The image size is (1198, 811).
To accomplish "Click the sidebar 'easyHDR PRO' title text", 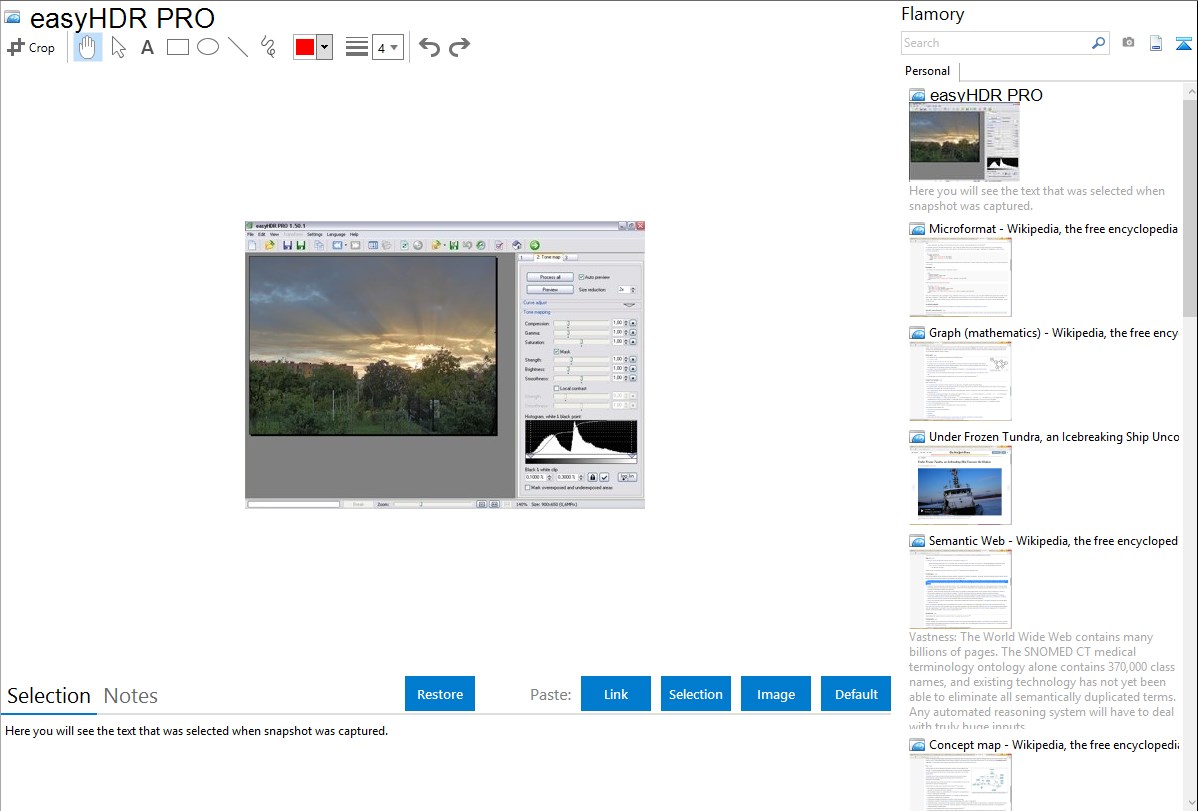I will pos(986,95).
